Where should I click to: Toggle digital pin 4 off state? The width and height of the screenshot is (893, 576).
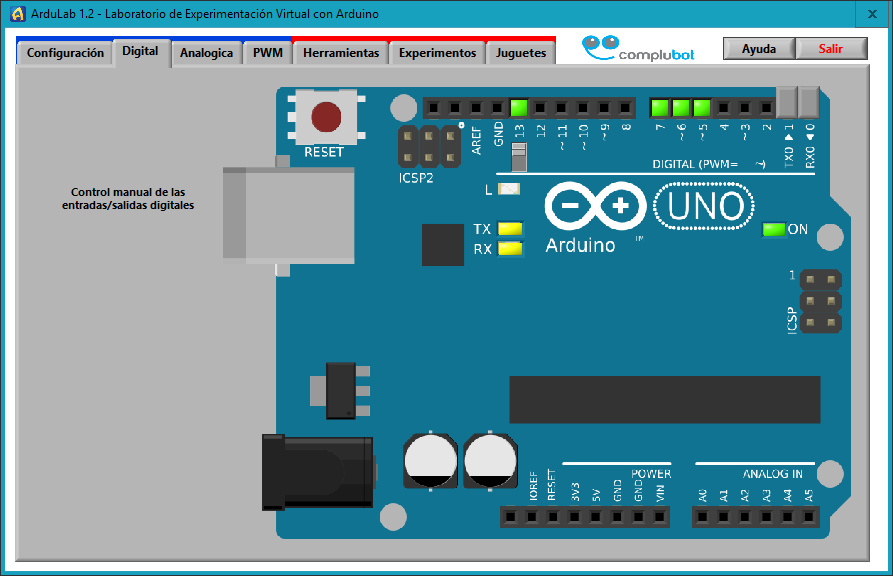(724, 107)
